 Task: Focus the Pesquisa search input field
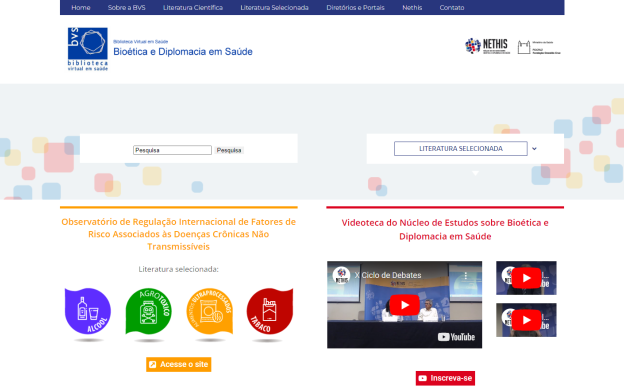point(172,150)
